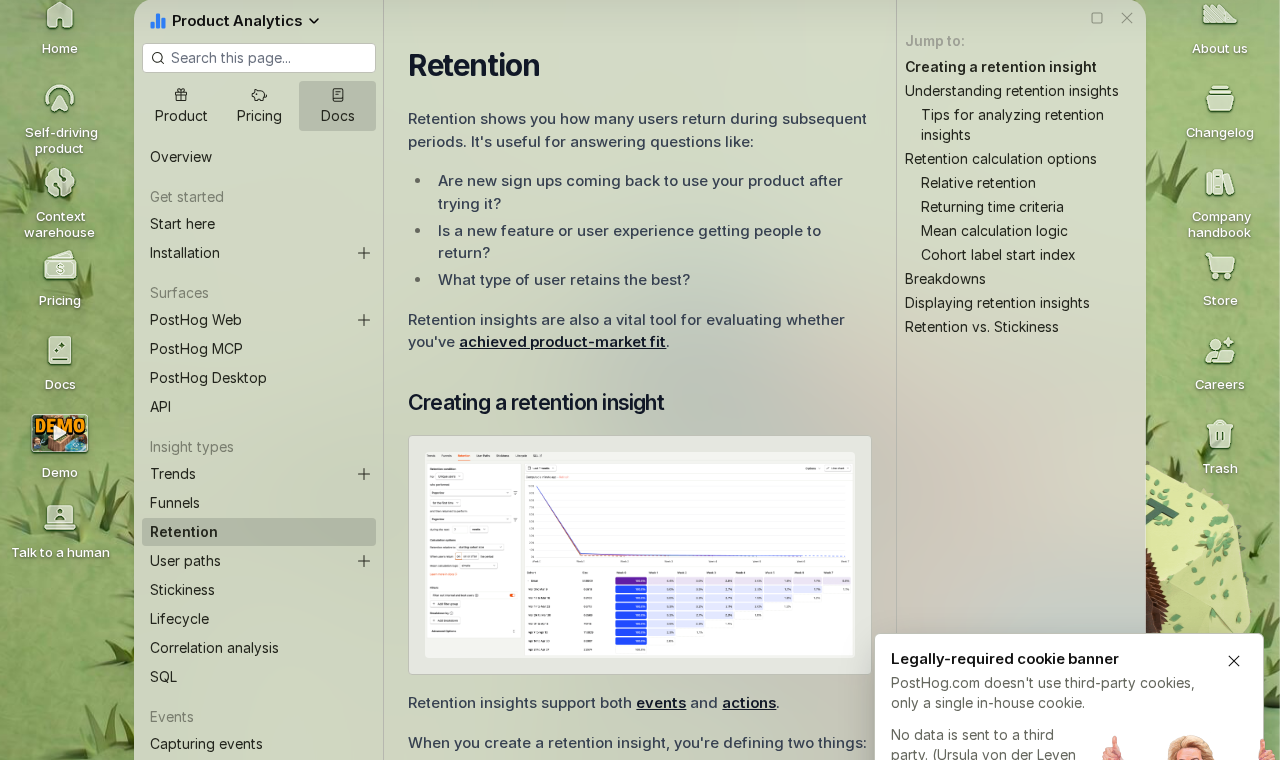Follow the achieved product-market fit link
The image size is (1280, 760).
562,342
